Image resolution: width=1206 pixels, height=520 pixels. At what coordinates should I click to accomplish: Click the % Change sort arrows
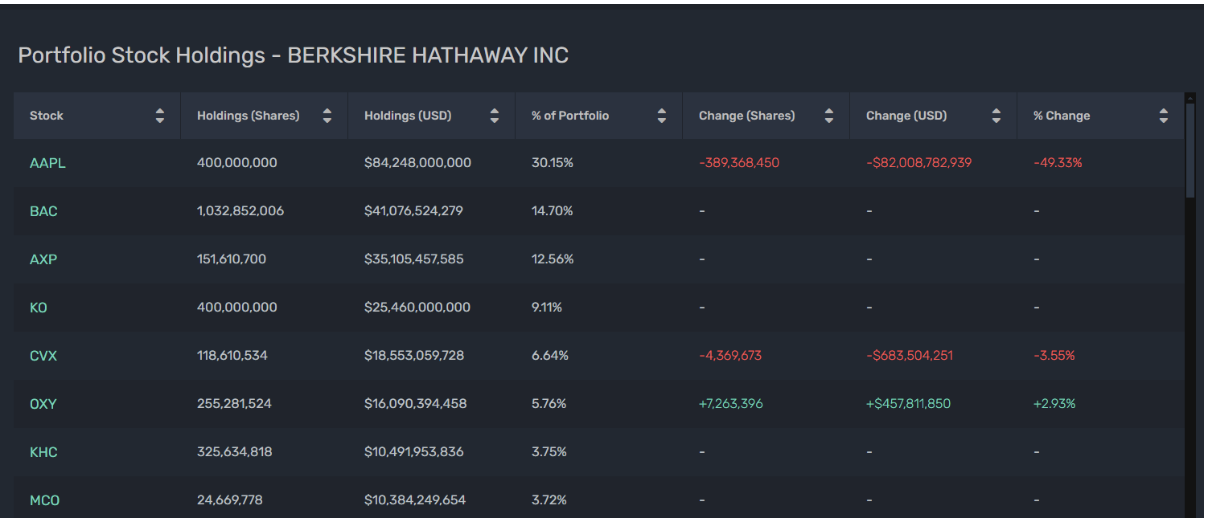(x=1163, y=116)
